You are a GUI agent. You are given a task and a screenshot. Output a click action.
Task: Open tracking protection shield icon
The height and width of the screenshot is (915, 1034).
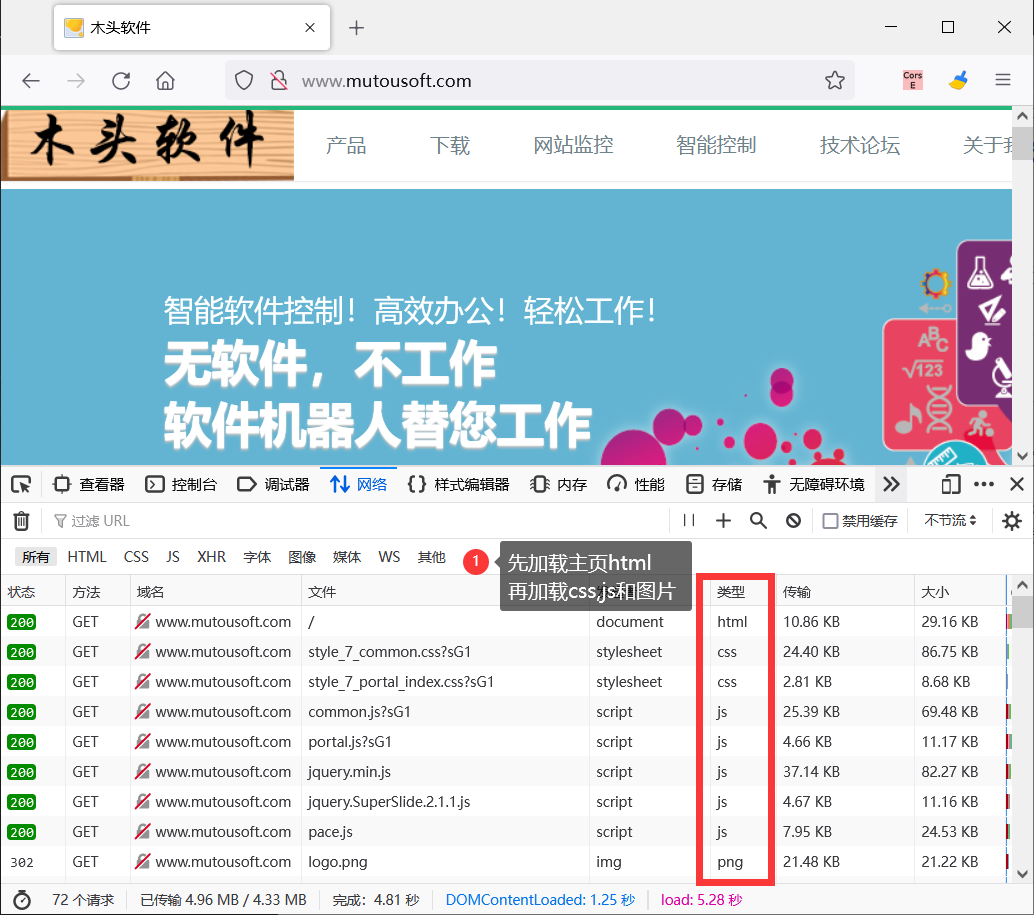(x=244, y=80)
